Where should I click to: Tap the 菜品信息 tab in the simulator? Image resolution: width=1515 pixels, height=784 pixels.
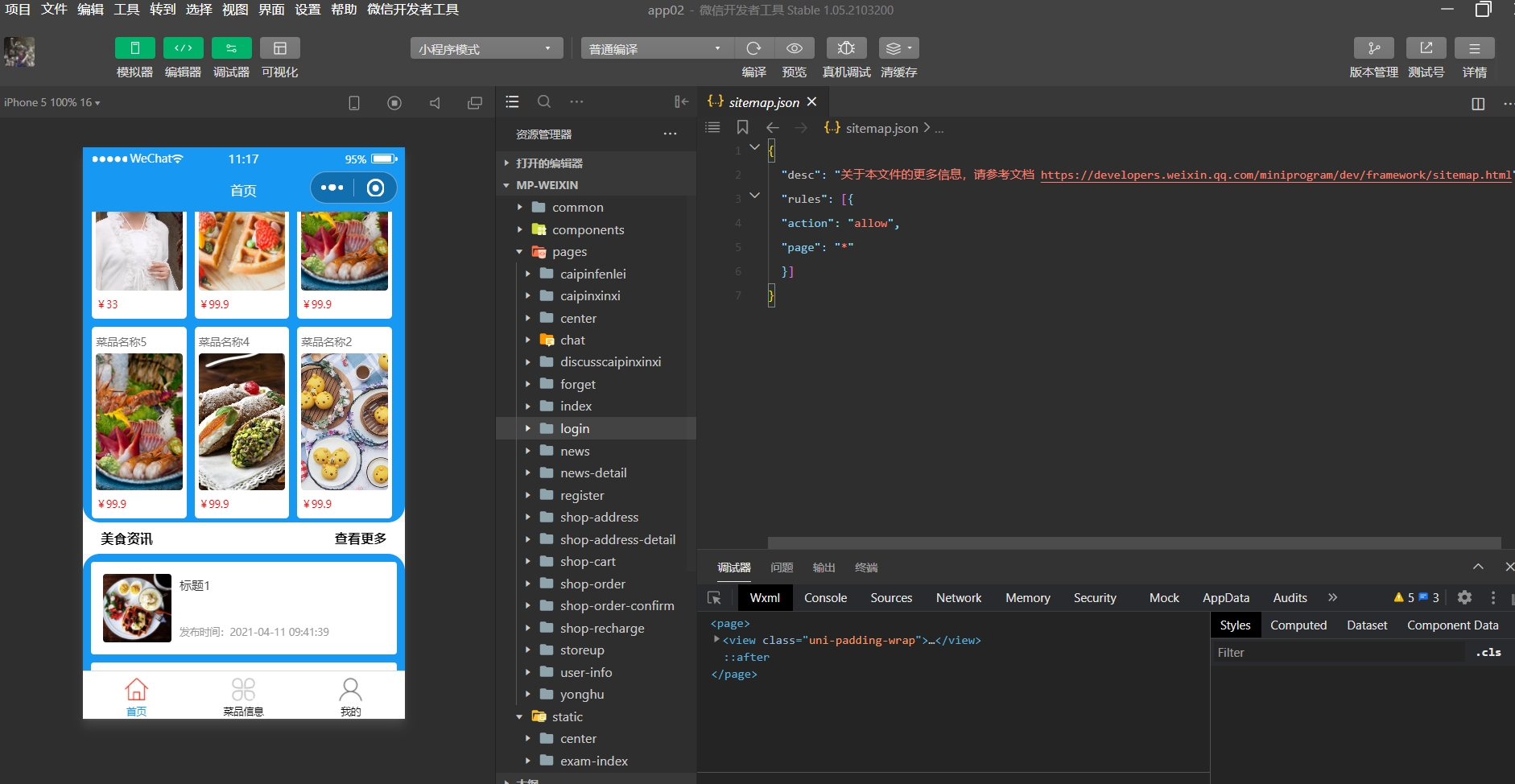click(x=243, y=696)
